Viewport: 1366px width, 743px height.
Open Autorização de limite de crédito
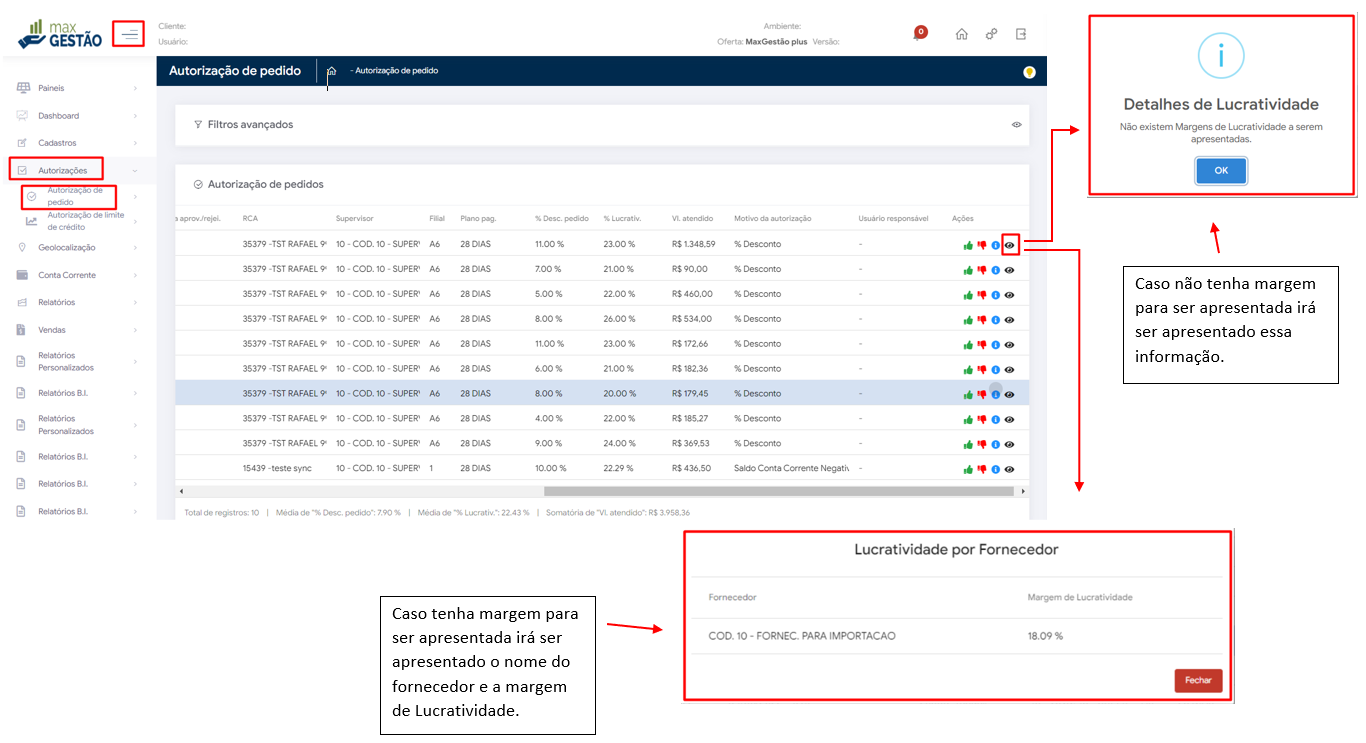point(86,221)
